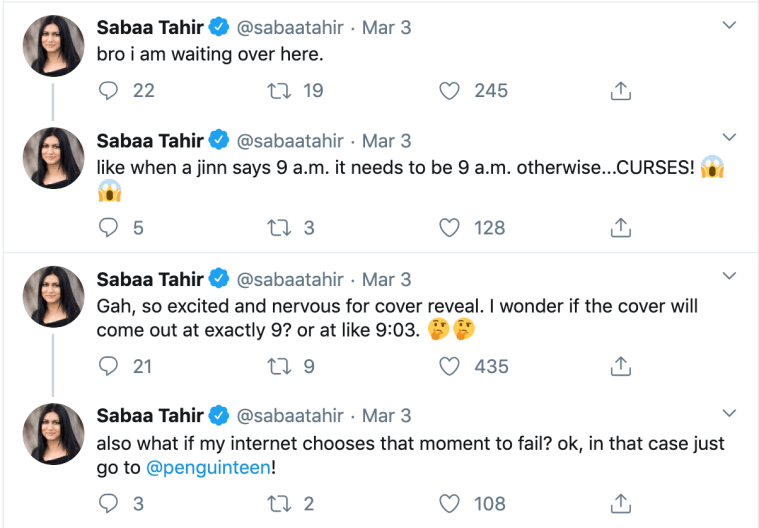759x528 pixels.
Task: Like the jinn 9 a.m. CURSES tweet
Action: click(x=450, y=228)
